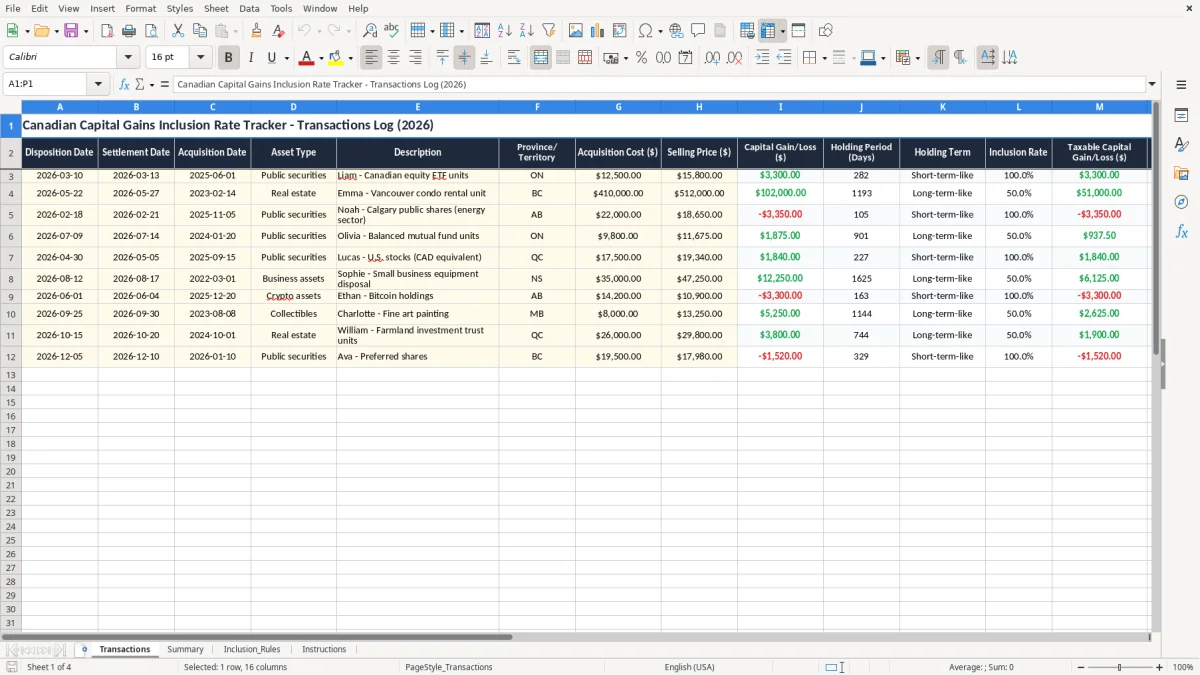This screenshot has width=1200, height=675.
Task: Toggle bold formatting
Action: (228, 58)
